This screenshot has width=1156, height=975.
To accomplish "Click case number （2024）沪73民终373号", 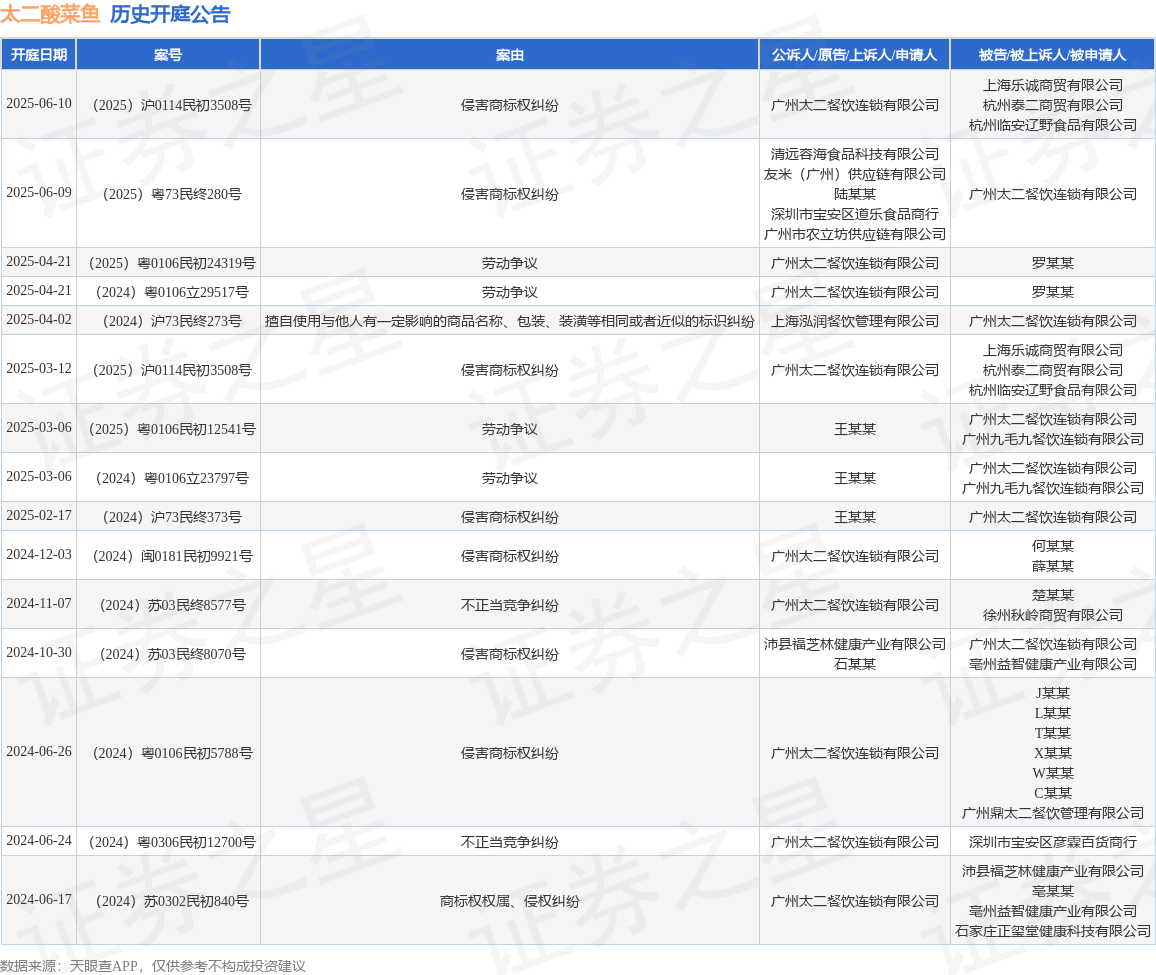I will coord(173,517).
